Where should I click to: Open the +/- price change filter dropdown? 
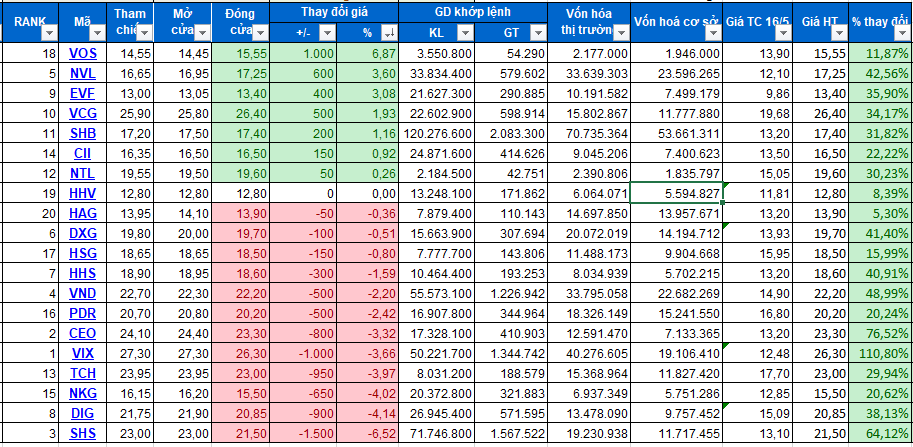(x=327, y=33)
